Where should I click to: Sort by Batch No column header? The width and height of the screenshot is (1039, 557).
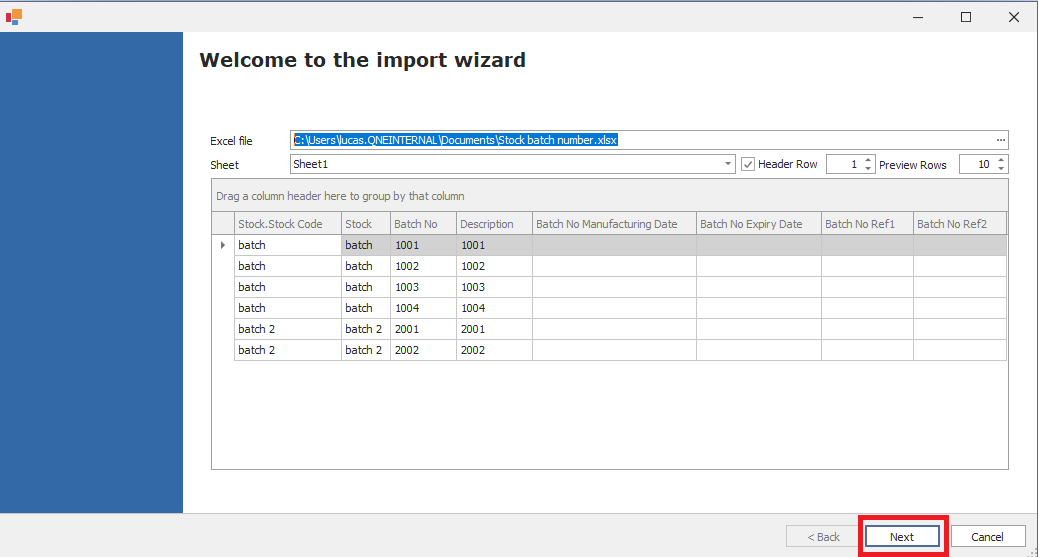click(423, 224)
